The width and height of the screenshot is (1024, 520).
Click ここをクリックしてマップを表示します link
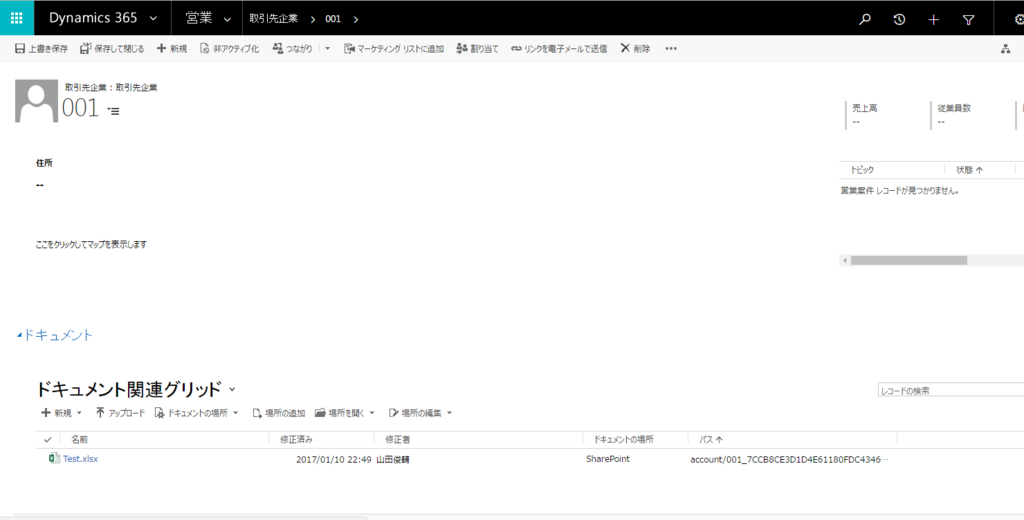pyautogui.click(x=91, y=244)
